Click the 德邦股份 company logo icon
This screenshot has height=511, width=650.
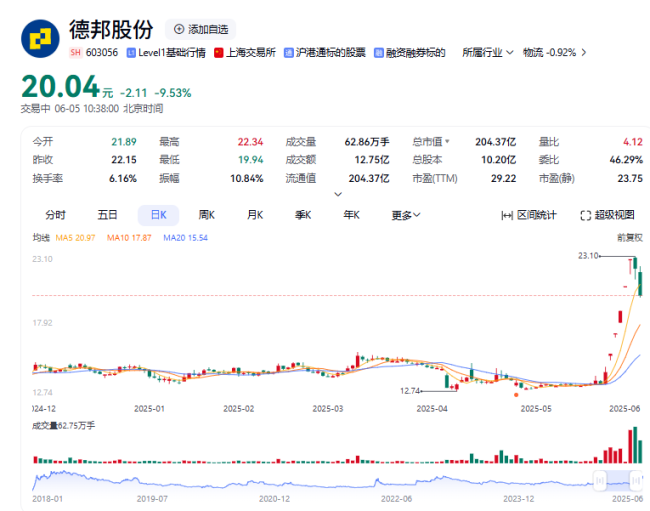tap(40, 37)
